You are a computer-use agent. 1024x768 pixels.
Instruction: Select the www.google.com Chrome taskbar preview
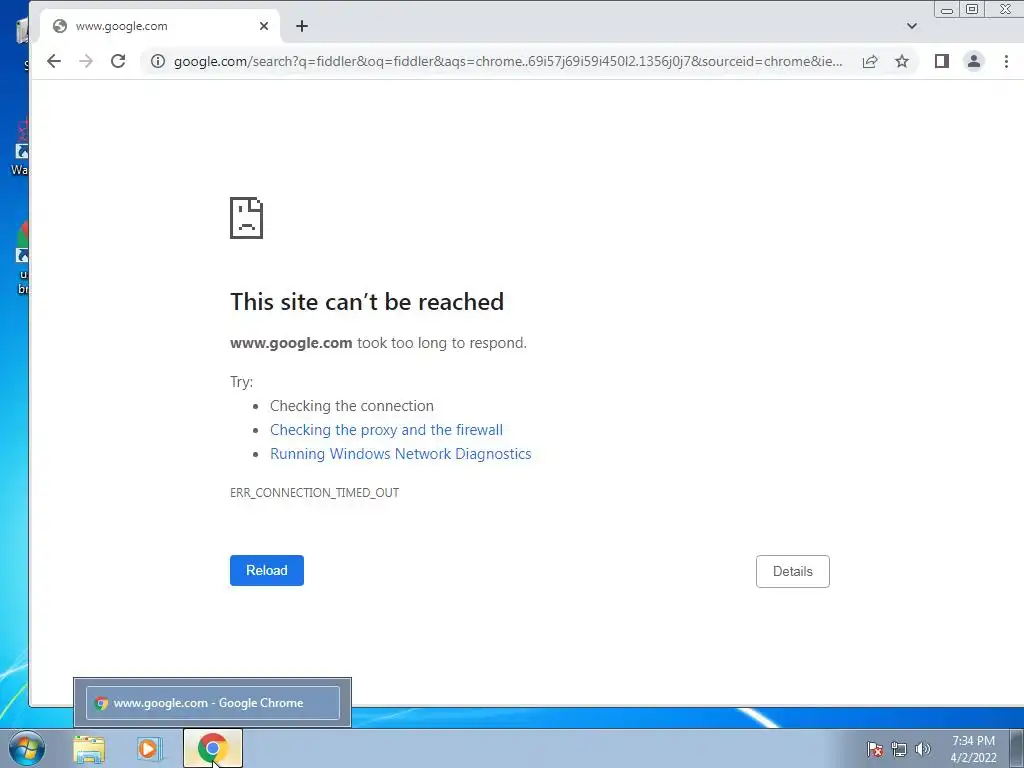click(213, 703)
